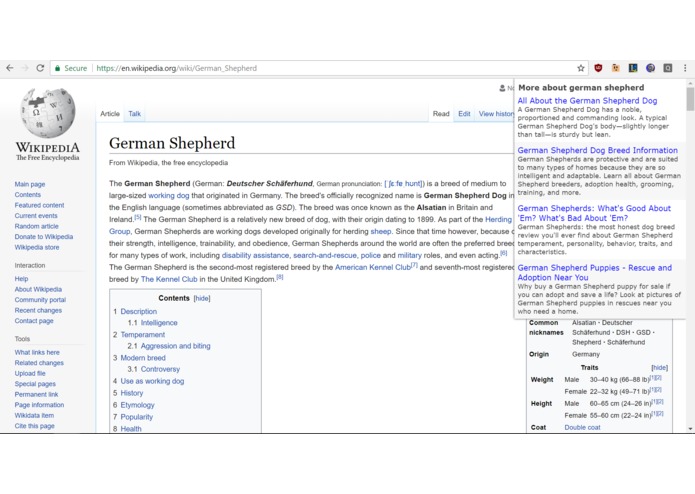The height and width of the screenshot is (494, 695).
Task: Open the gray square extension icon
Action: (x=668, y=68)
